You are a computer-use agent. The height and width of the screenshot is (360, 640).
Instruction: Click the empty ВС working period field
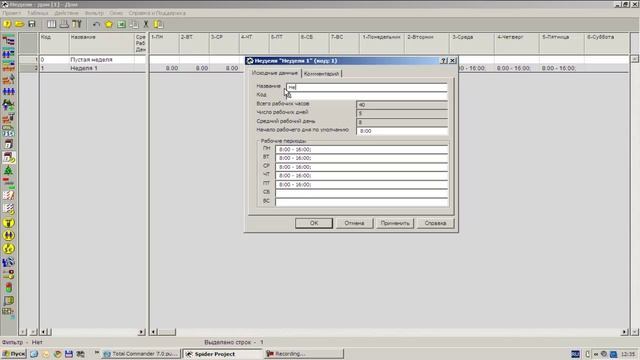[362, 202]
